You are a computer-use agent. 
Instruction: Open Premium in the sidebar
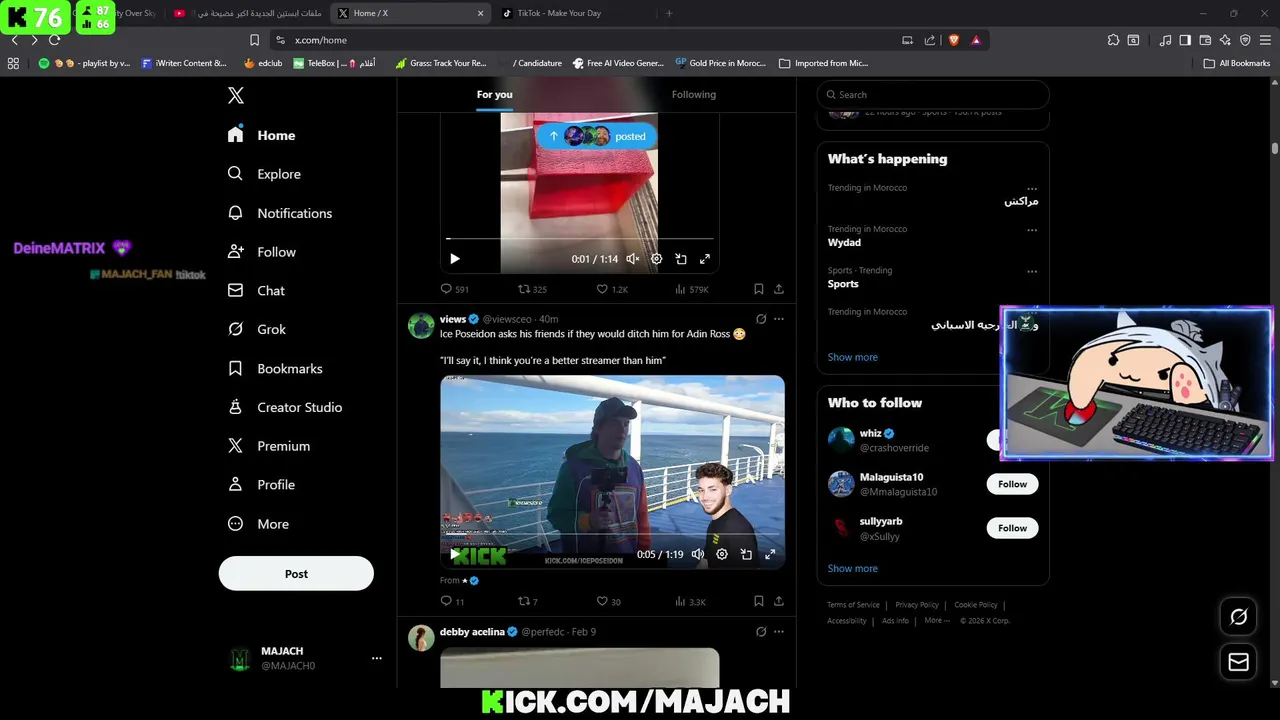tap(269, 446)
